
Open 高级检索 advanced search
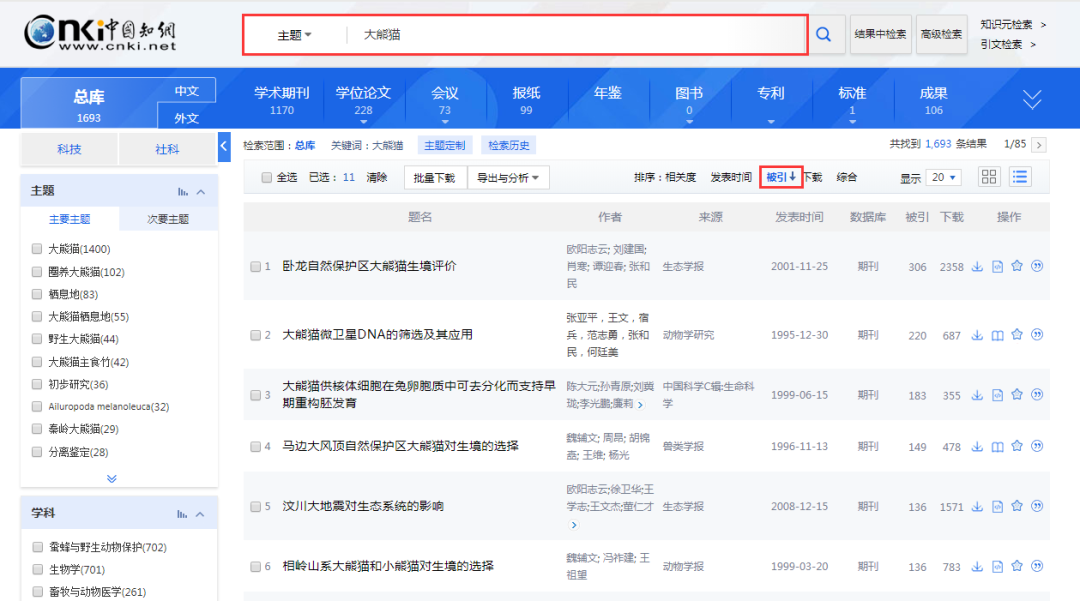pos(941,35)
